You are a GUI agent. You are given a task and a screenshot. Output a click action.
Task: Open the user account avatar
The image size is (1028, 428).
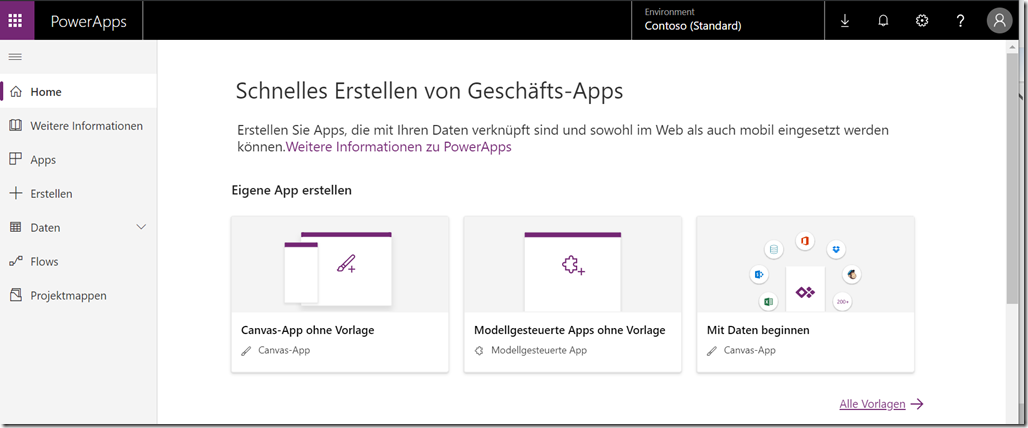tap(999, 21)
